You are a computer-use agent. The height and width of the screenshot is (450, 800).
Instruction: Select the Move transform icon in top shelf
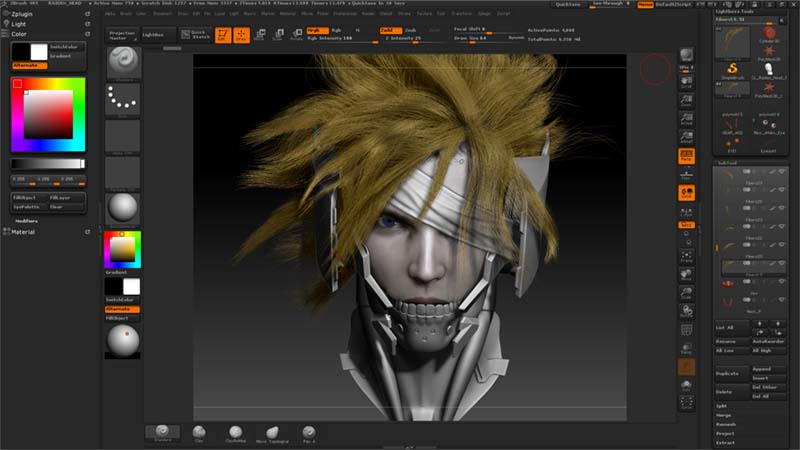pyautogui.click(x=260, y=35)
